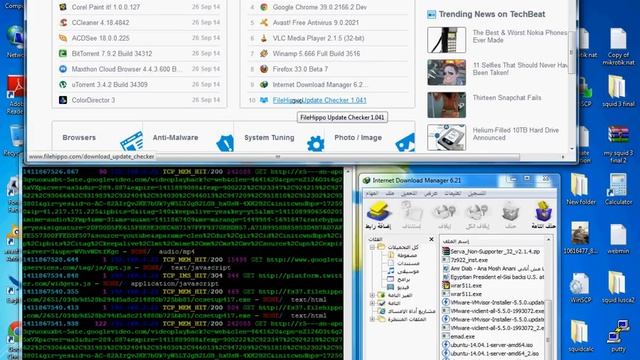This screenshot has height=360, width=640.
Task: Click the VLC cone icon in popular downloads
Action: (264, 38)
